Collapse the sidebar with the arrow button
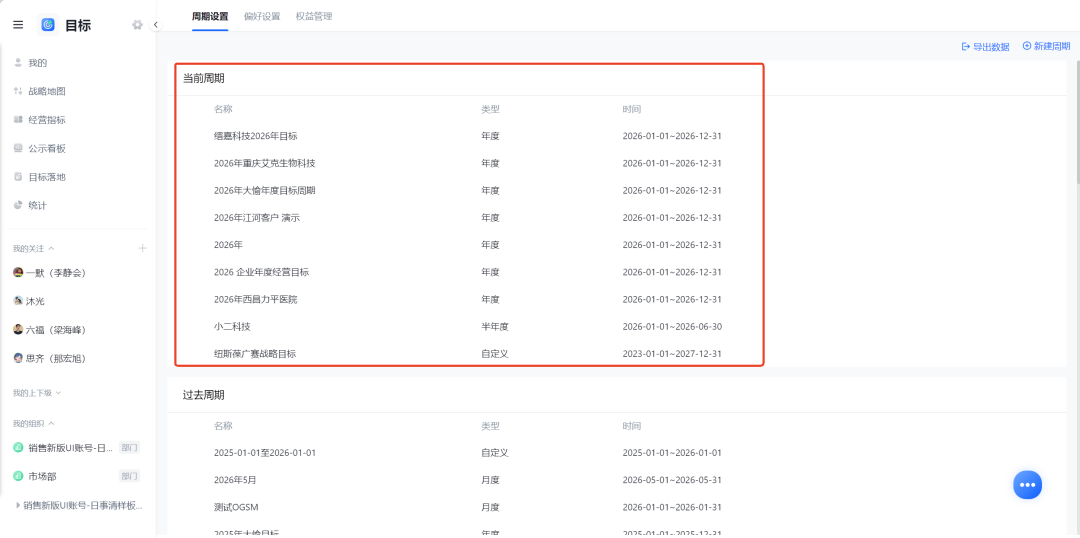This screenshot has width=1080, height=538. [156, 25]
